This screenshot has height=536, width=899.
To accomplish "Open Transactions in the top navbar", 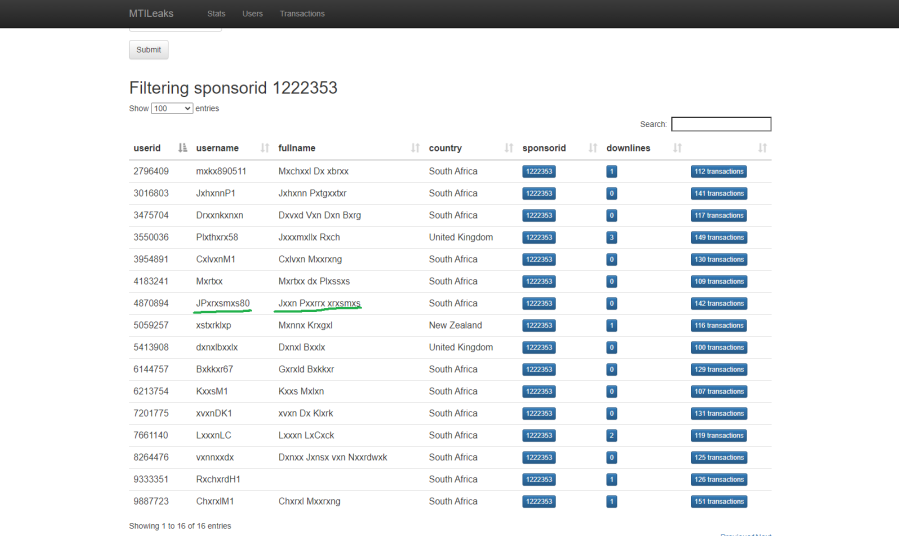I will pos(302,14).
